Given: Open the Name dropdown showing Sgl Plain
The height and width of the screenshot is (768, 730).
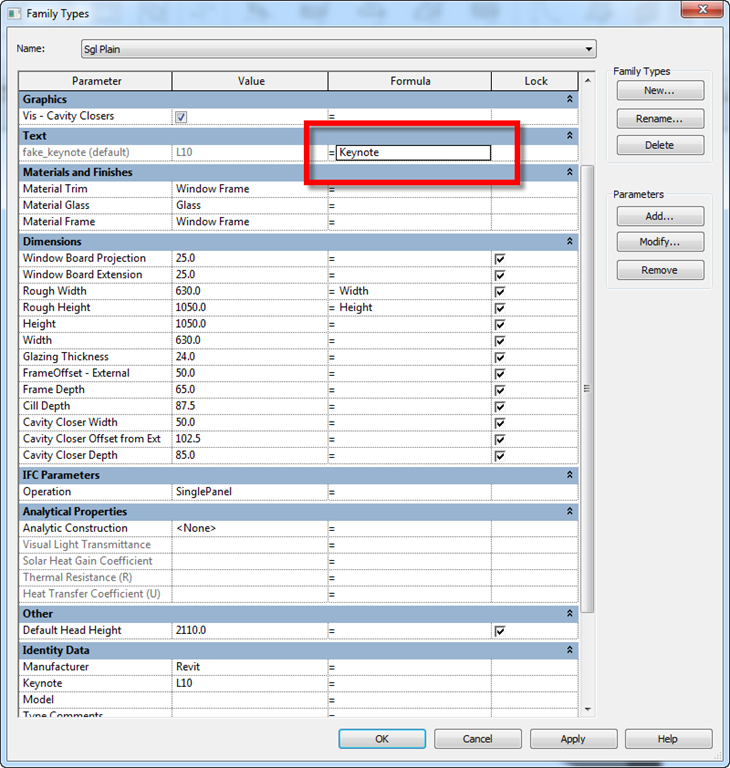Looking at the screenshot, I should coord(589,49).
